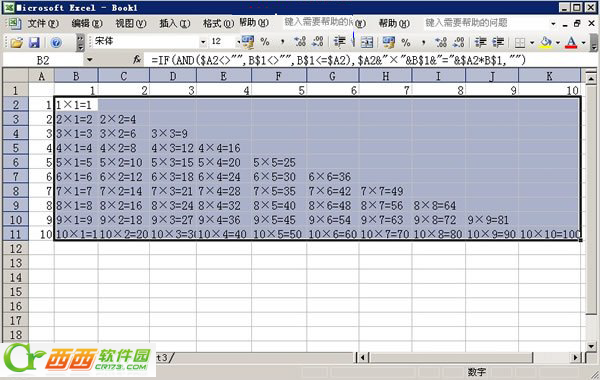The image size is (600, 380).
Task: Click the horizontal scrollbar left arrow
Action: 363,357
